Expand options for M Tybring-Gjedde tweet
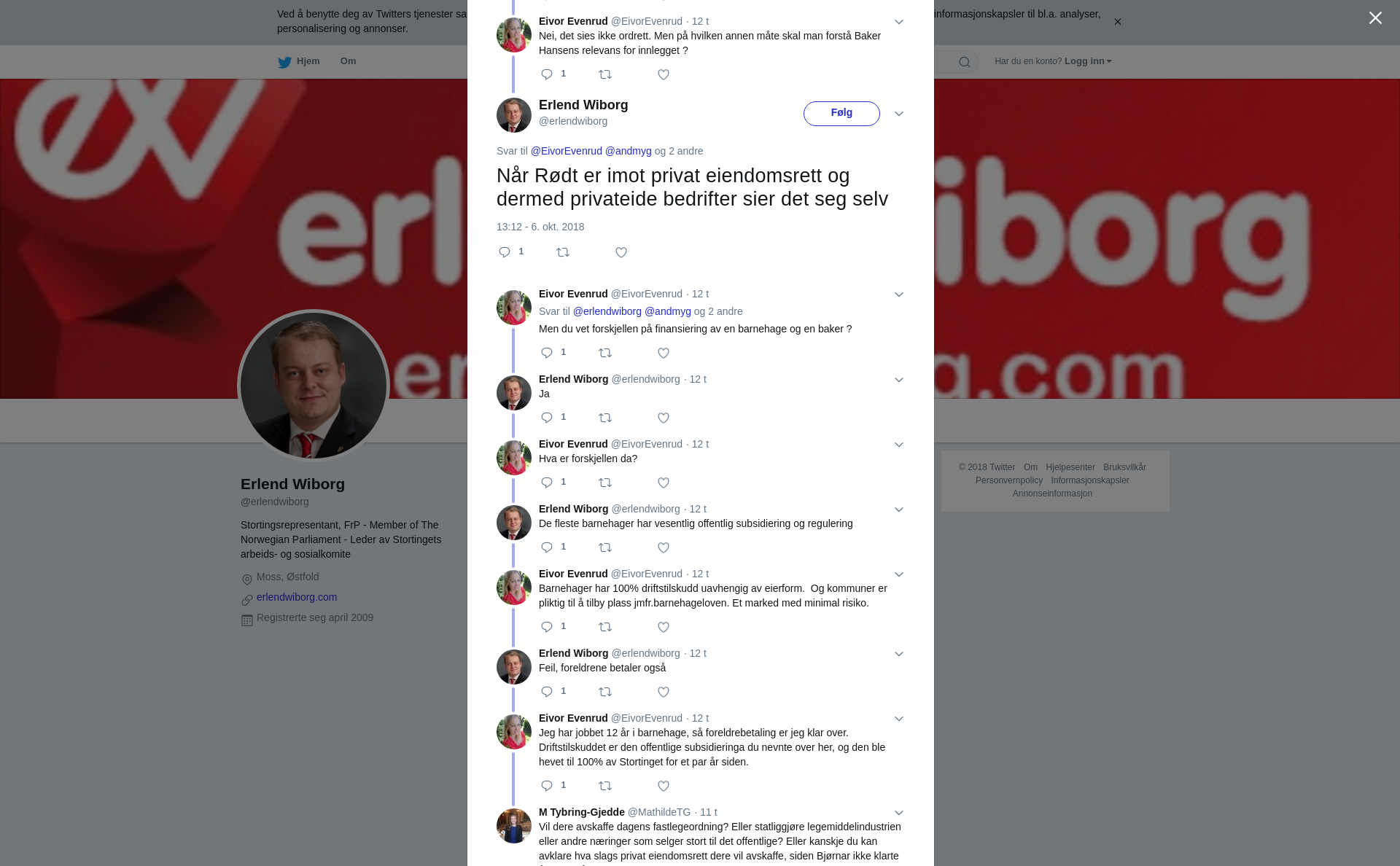The image size is (1400, 866). 899,813
